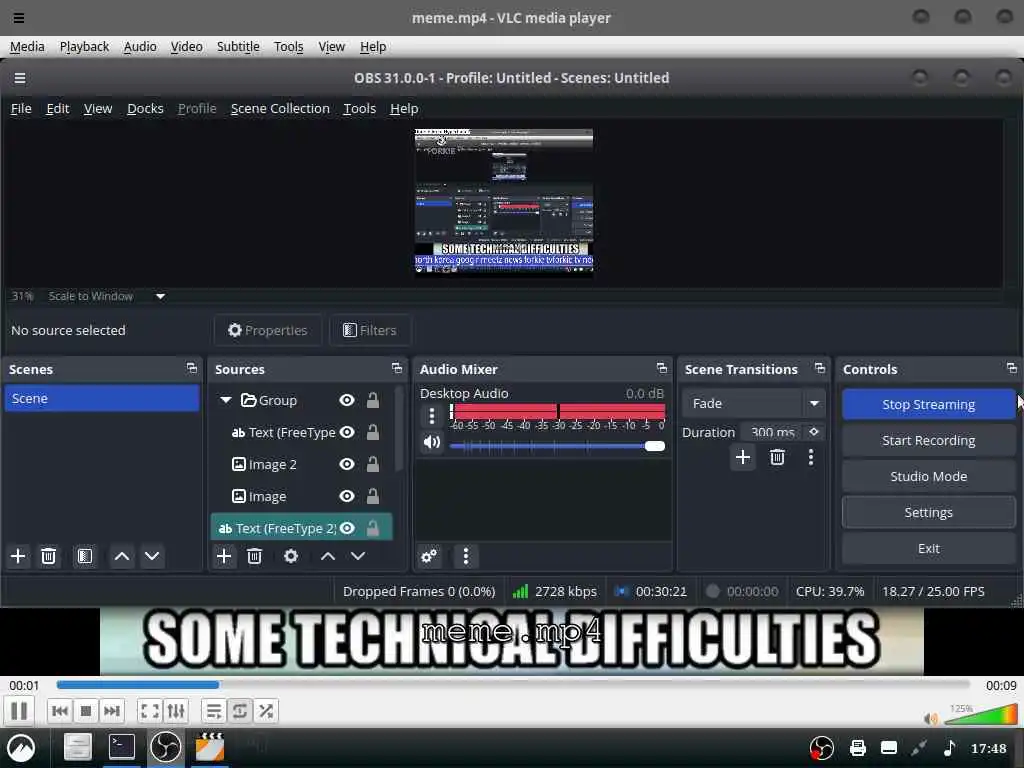Viewport: 1024px width, 768px height.
Task: Skip to next media in VLC
Action: point(112,711)
